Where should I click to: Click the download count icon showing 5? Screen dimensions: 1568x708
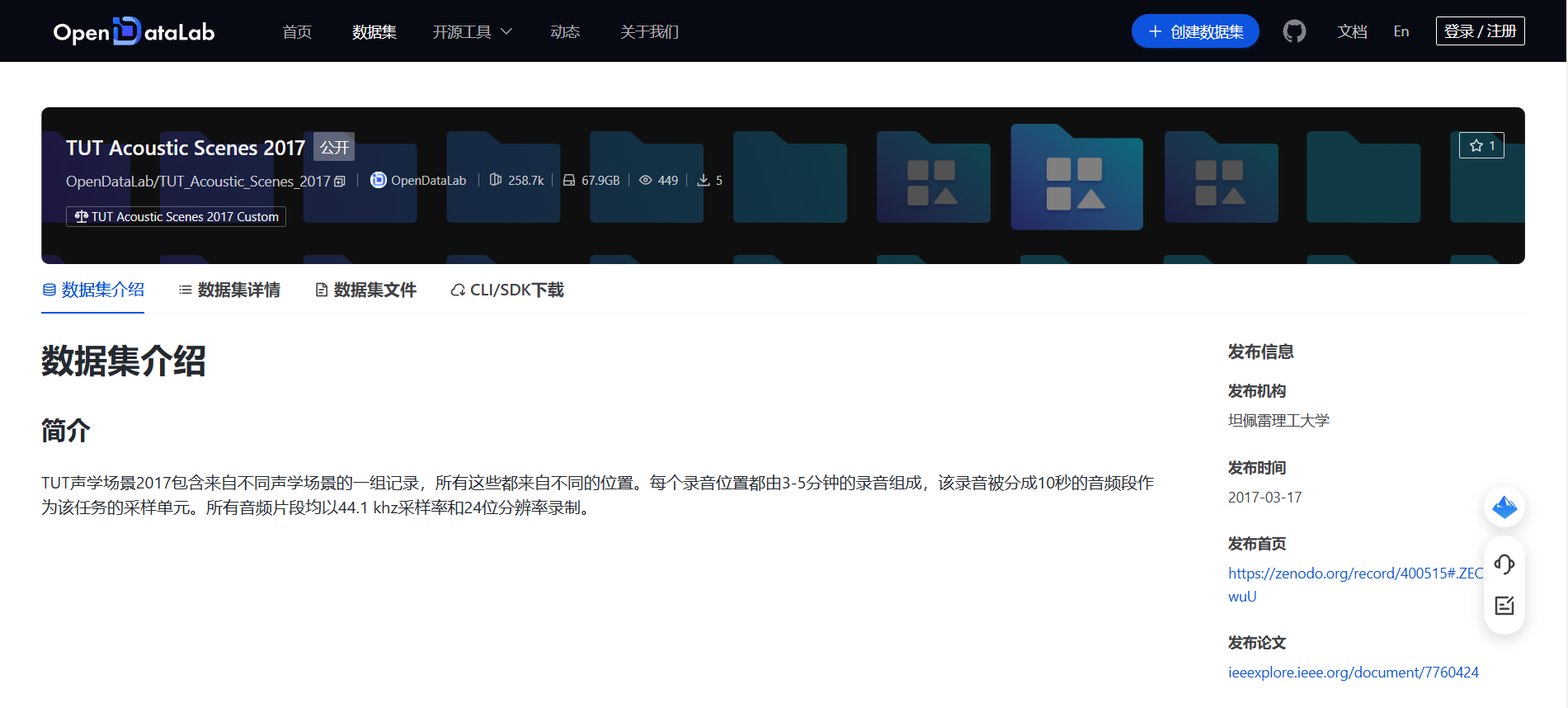(704, 180)
